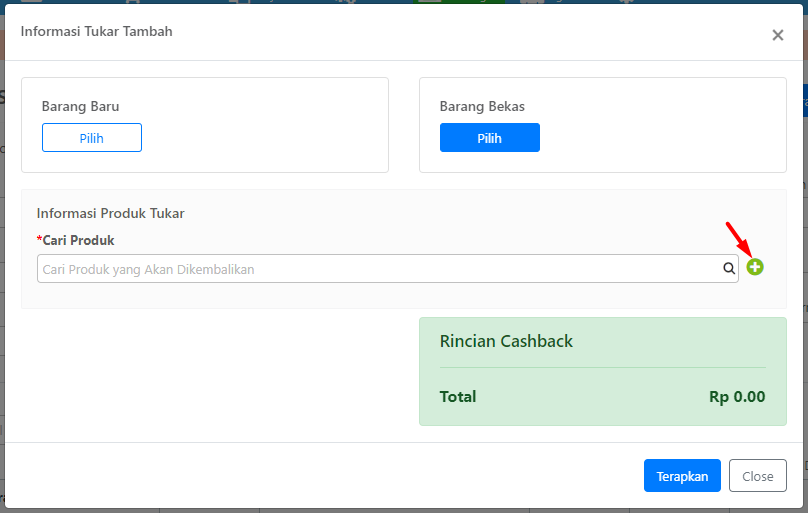Viewport: 808px width, 513px height.
Task: Click the Informasi Produk Tukar heading
Action: pos(110,213)
